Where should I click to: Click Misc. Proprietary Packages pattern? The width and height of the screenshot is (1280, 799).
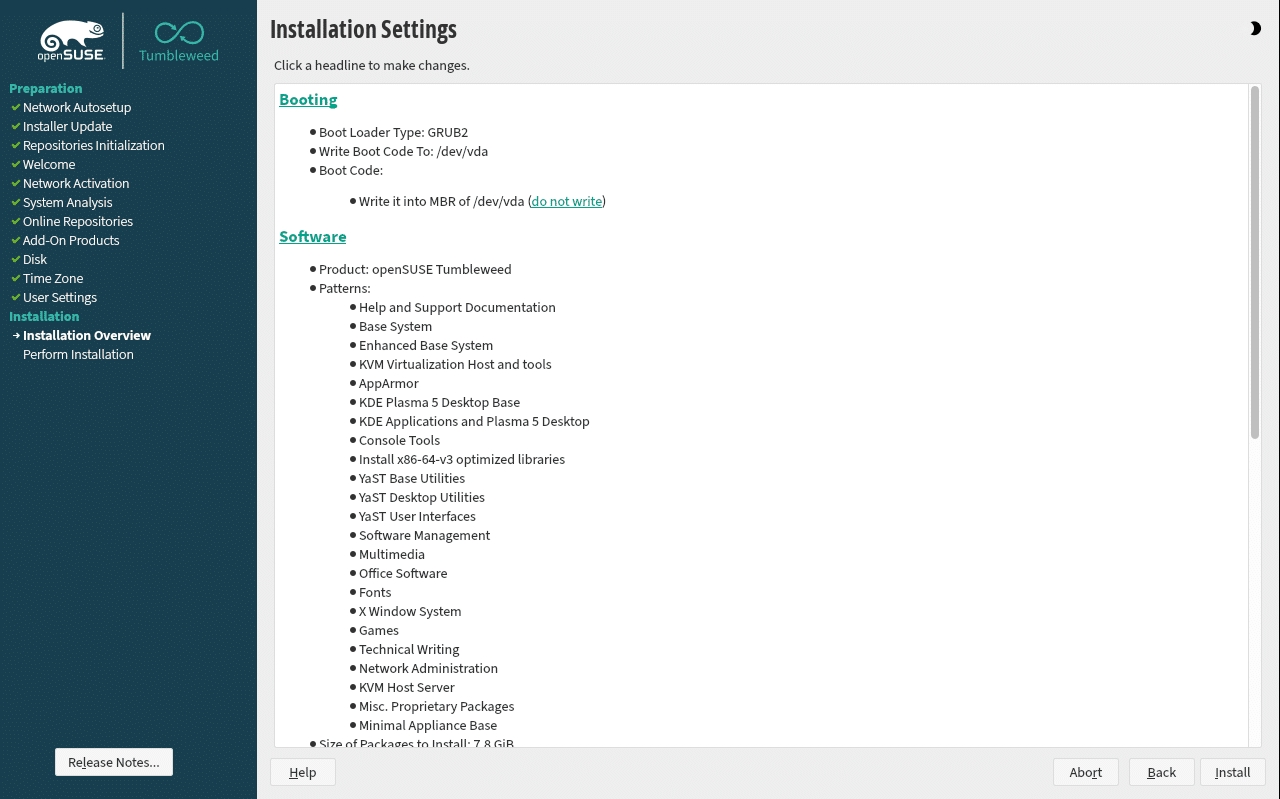436,706
